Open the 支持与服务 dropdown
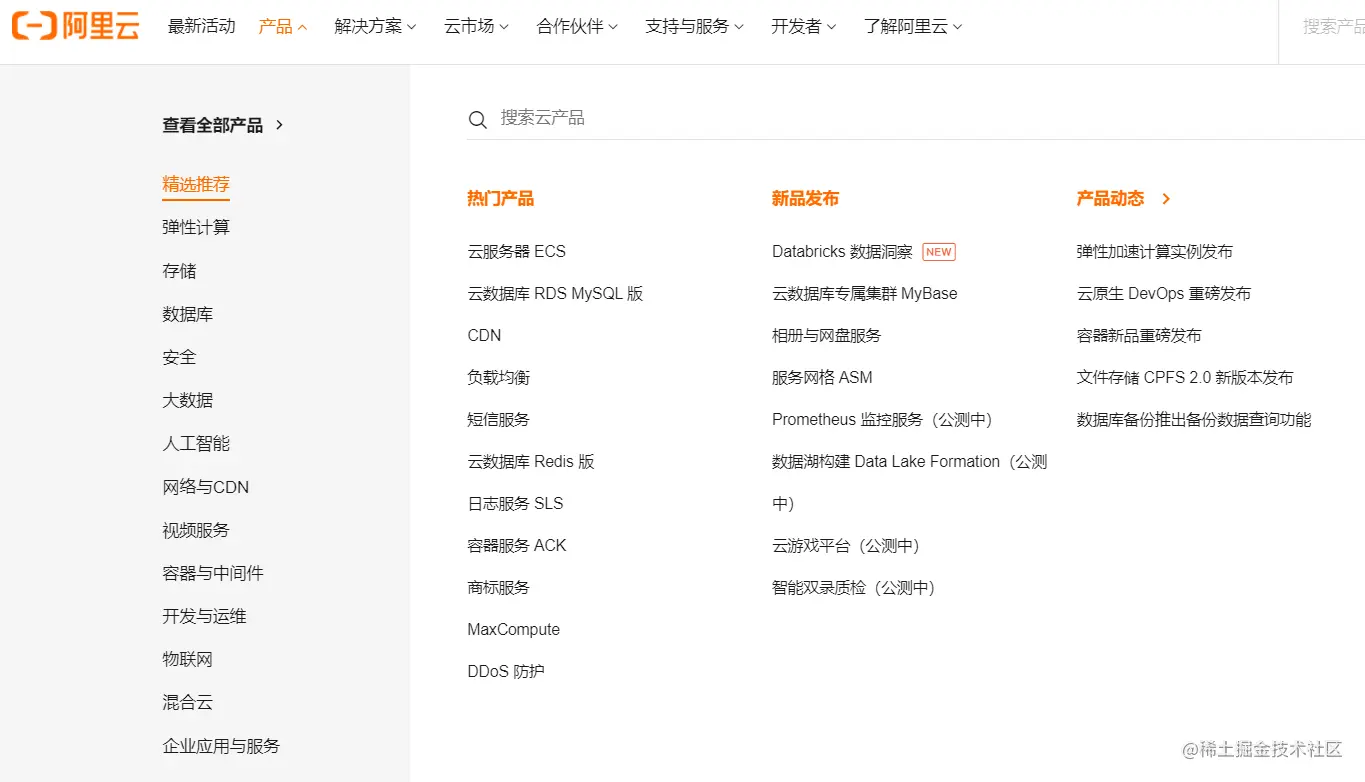This screenshot has height=782, width=1365. [x=695, y=27]
